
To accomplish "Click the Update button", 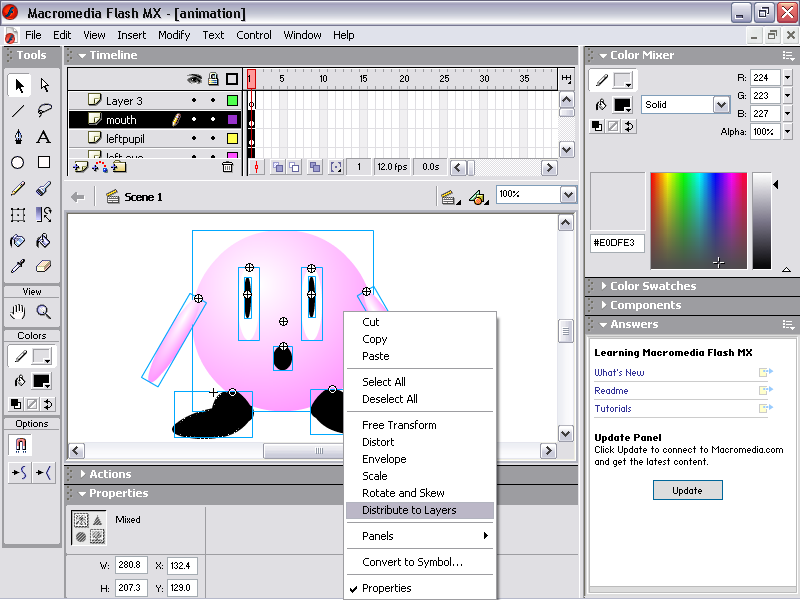I will pos(687,490).
